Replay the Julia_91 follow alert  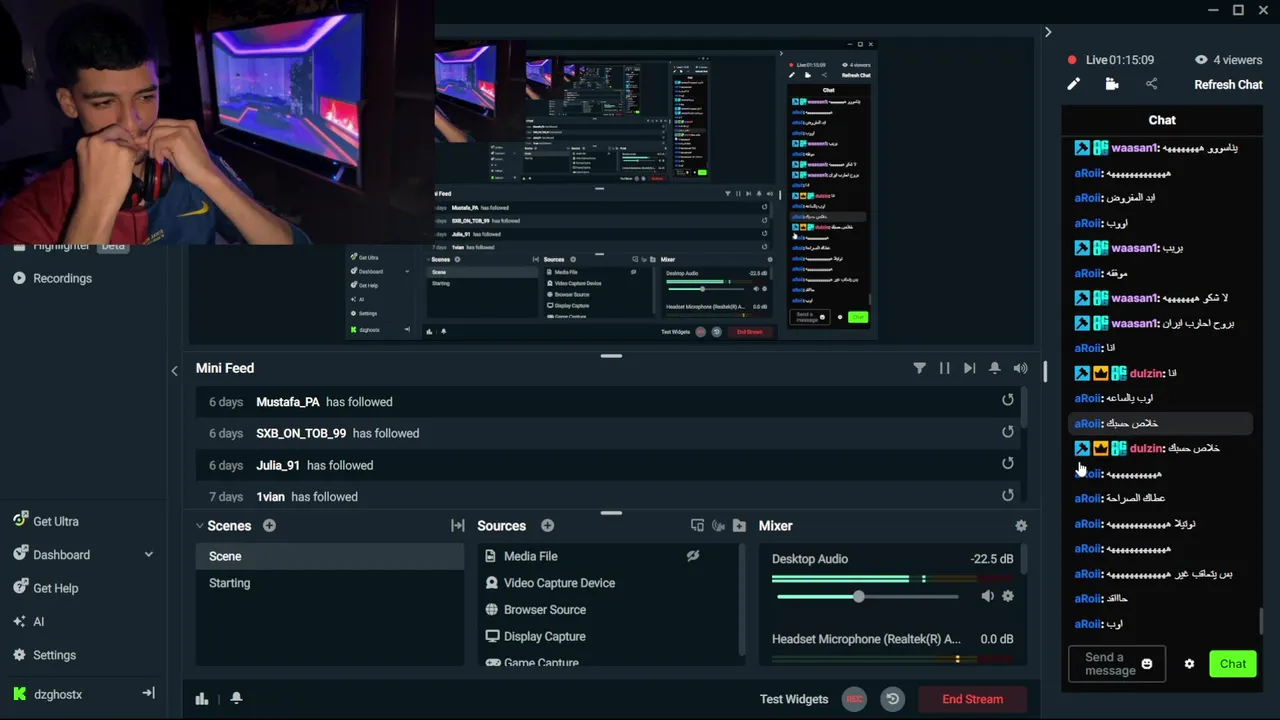tap(1008, 463)
